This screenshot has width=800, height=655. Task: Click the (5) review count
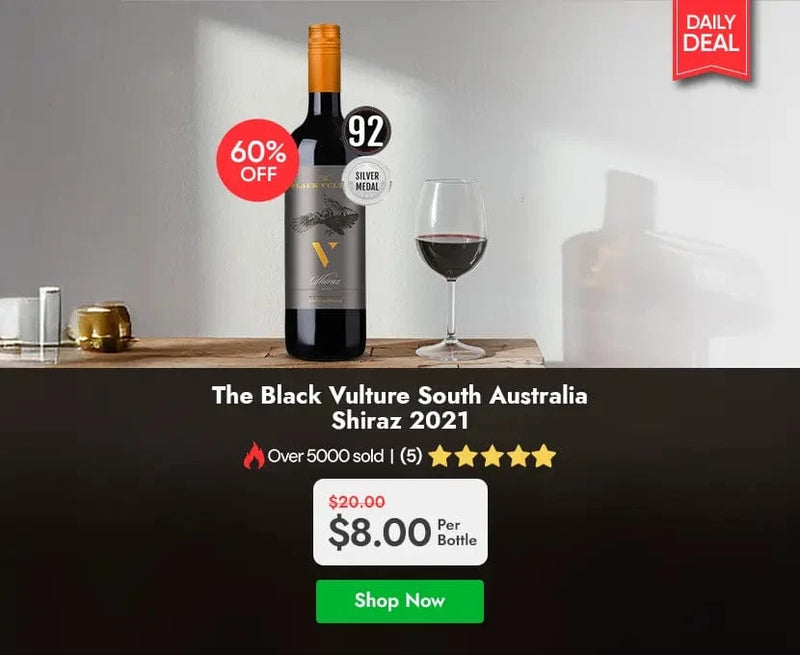click(x=411, y=456)
